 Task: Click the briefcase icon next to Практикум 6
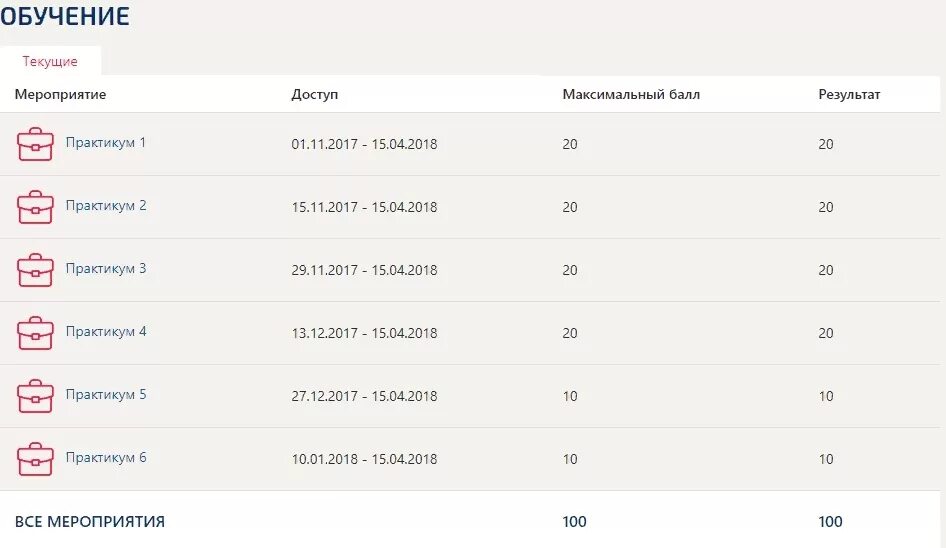35,459
